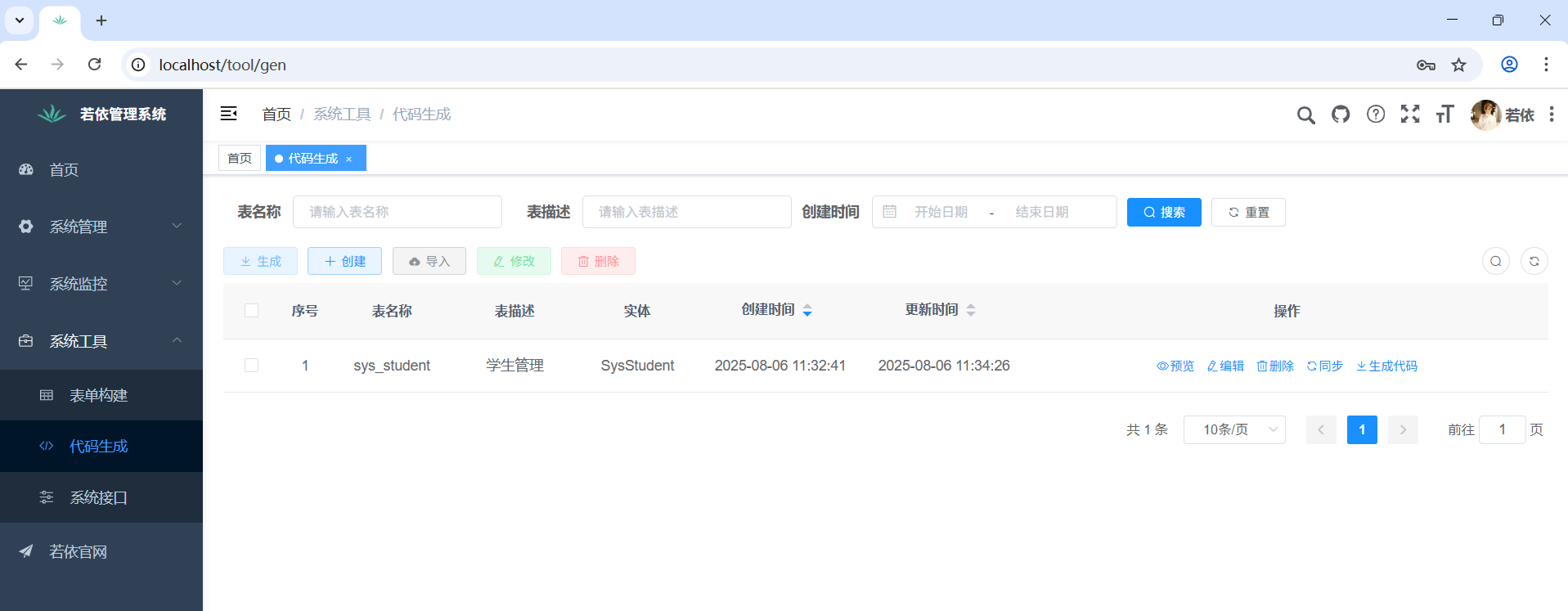Click 删除 link in sys_student row

(x=1275, y=366)
